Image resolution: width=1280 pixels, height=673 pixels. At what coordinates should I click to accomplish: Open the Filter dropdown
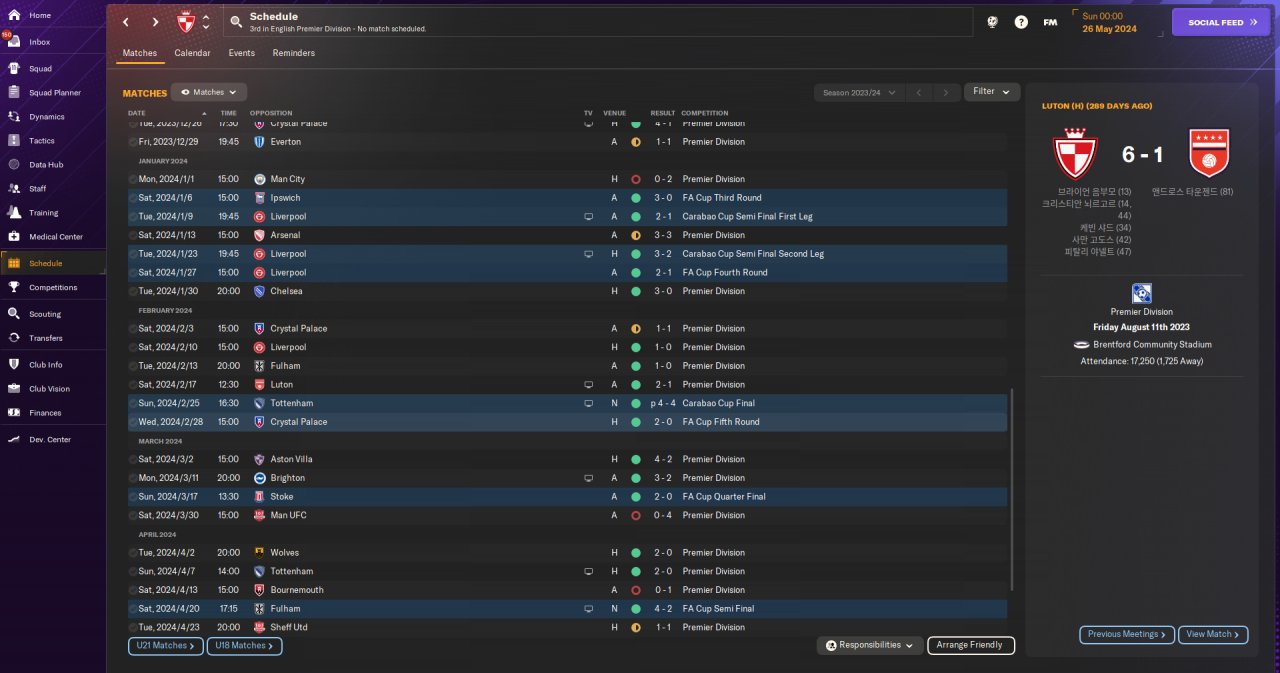[x=992, y=92]
